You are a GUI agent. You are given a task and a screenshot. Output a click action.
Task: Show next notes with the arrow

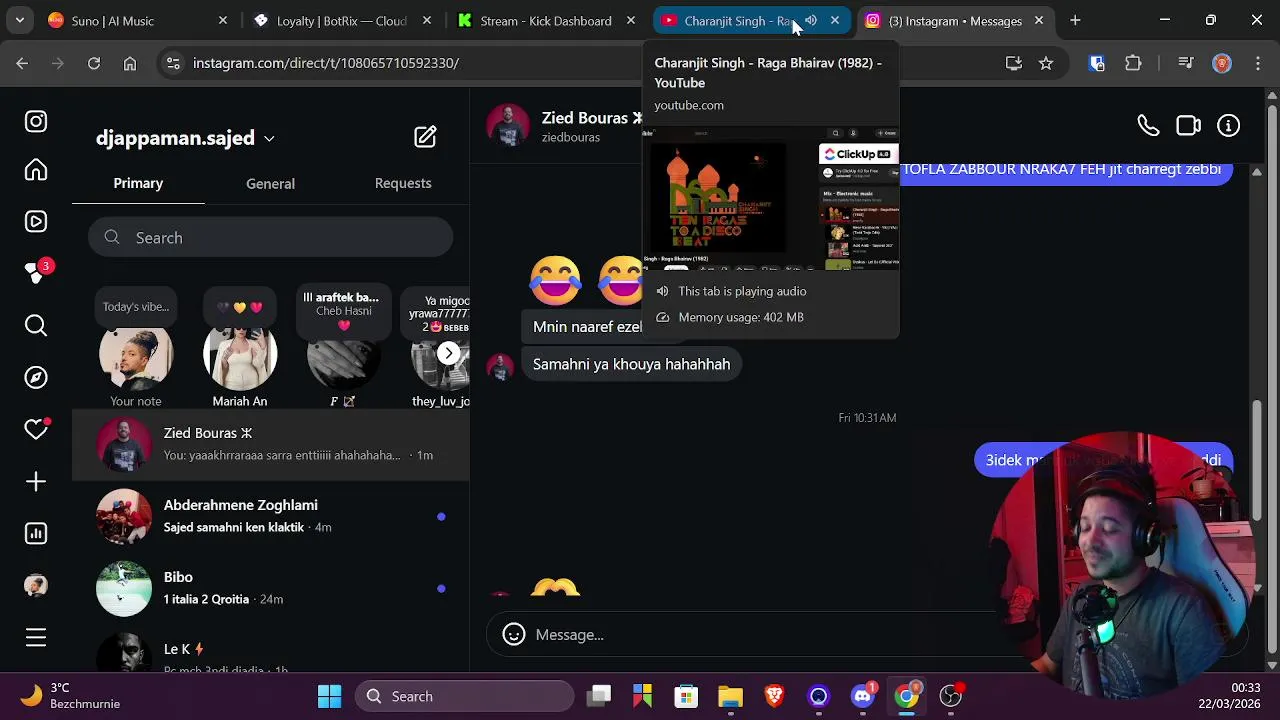tap(448, 353)
